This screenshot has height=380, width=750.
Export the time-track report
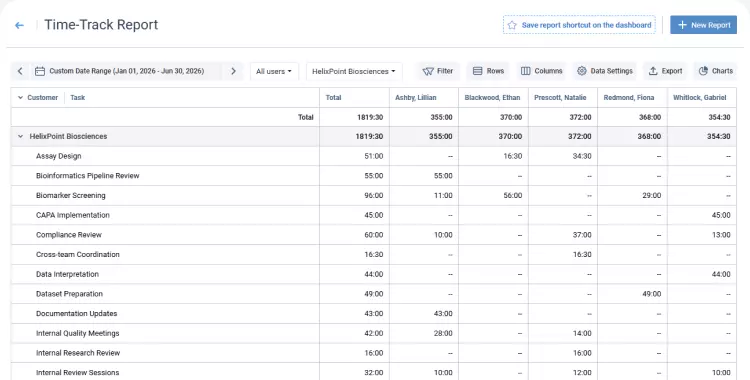[x=665, y=71]
